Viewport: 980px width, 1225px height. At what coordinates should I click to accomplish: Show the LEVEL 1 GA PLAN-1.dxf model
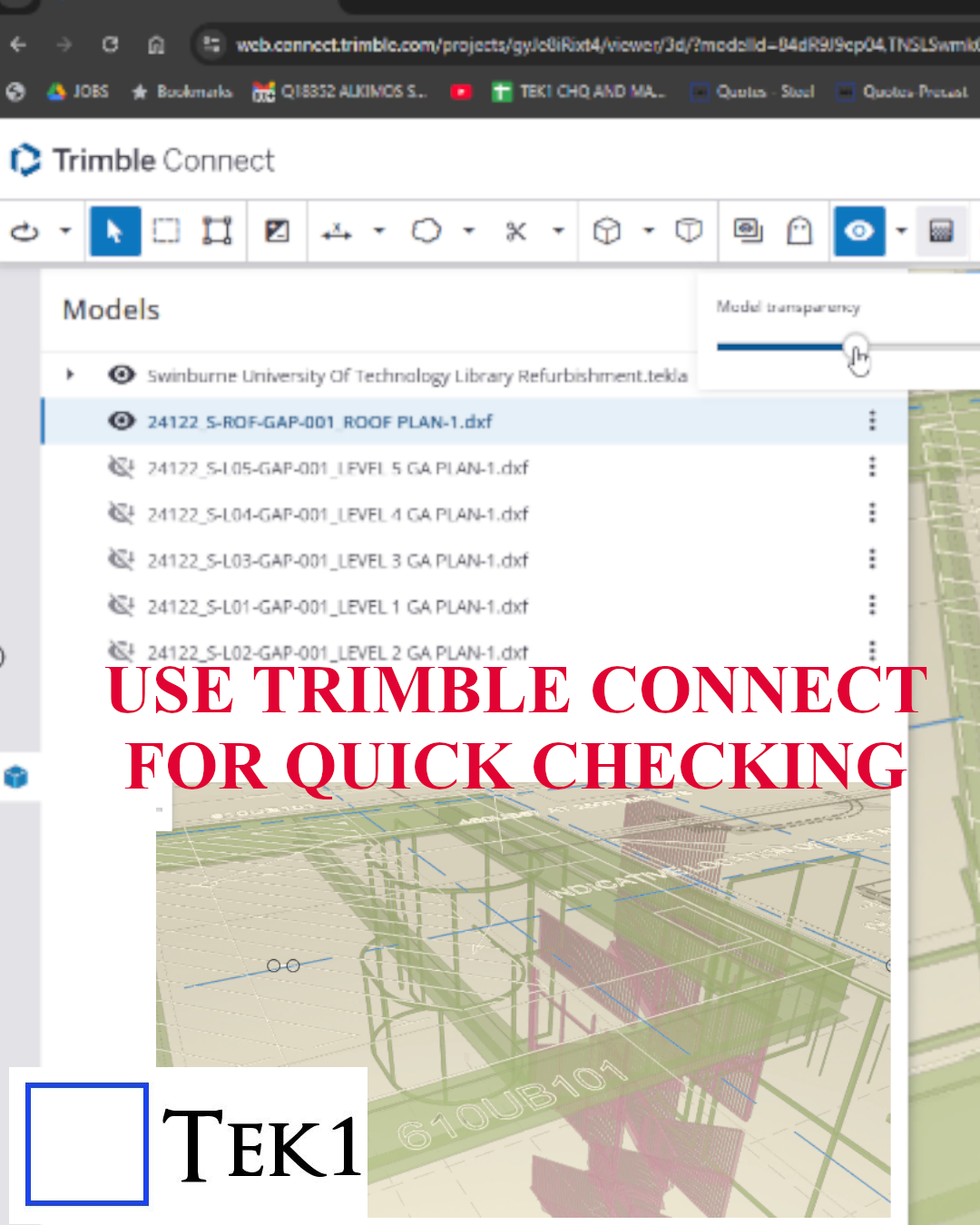click(122, 605)
